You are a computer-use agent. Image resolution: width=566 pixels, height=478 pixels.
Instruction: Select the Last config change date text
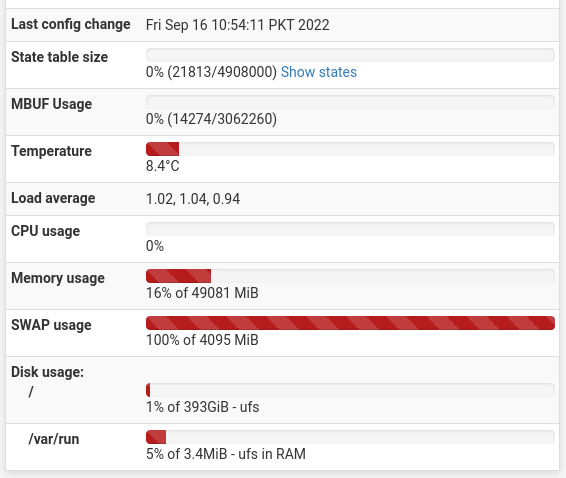click(x=238, y=25)
